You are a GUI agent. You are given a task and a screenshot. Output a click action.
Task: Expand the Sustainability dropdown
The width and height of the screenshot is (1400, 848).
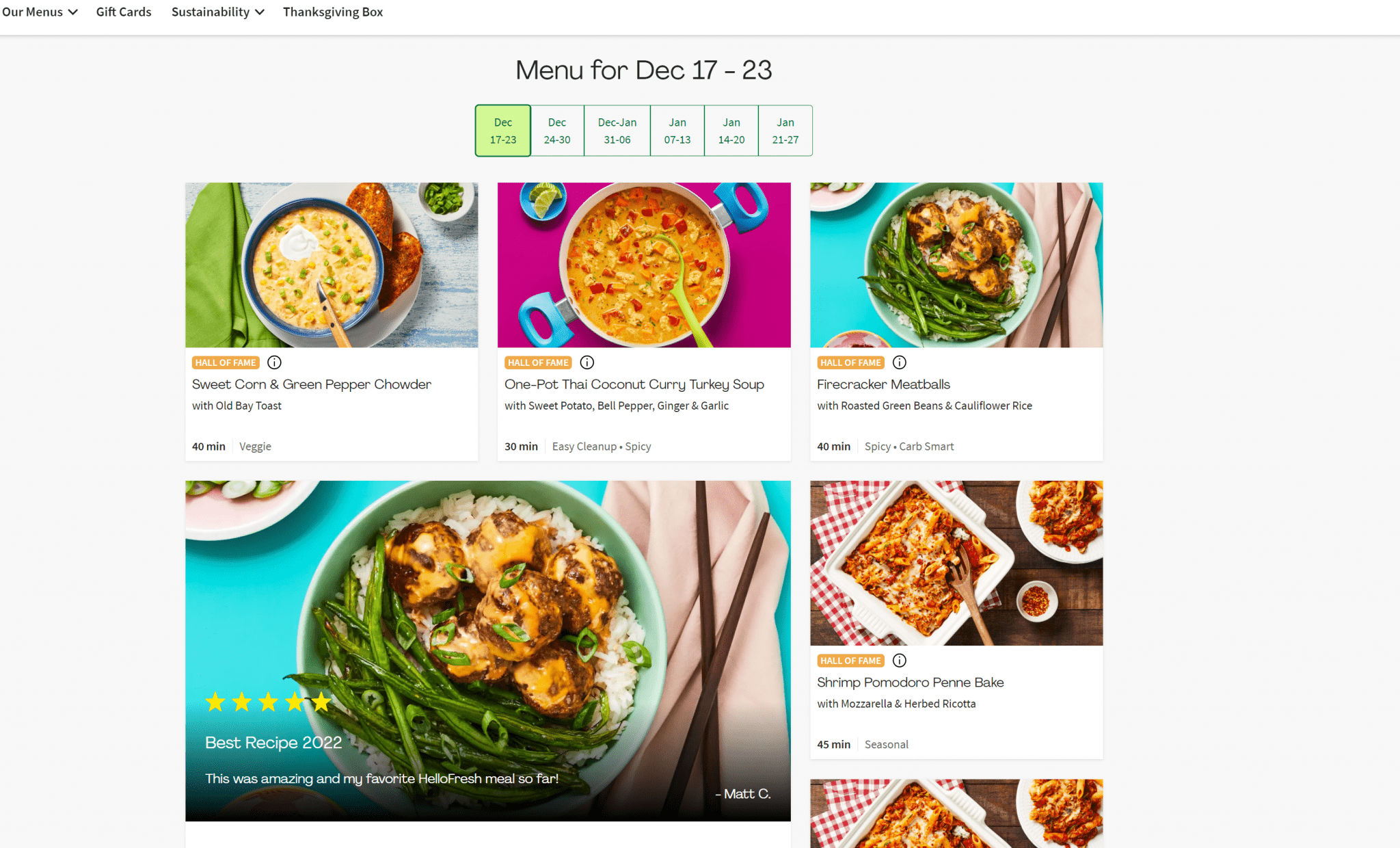tap(217, 12)
